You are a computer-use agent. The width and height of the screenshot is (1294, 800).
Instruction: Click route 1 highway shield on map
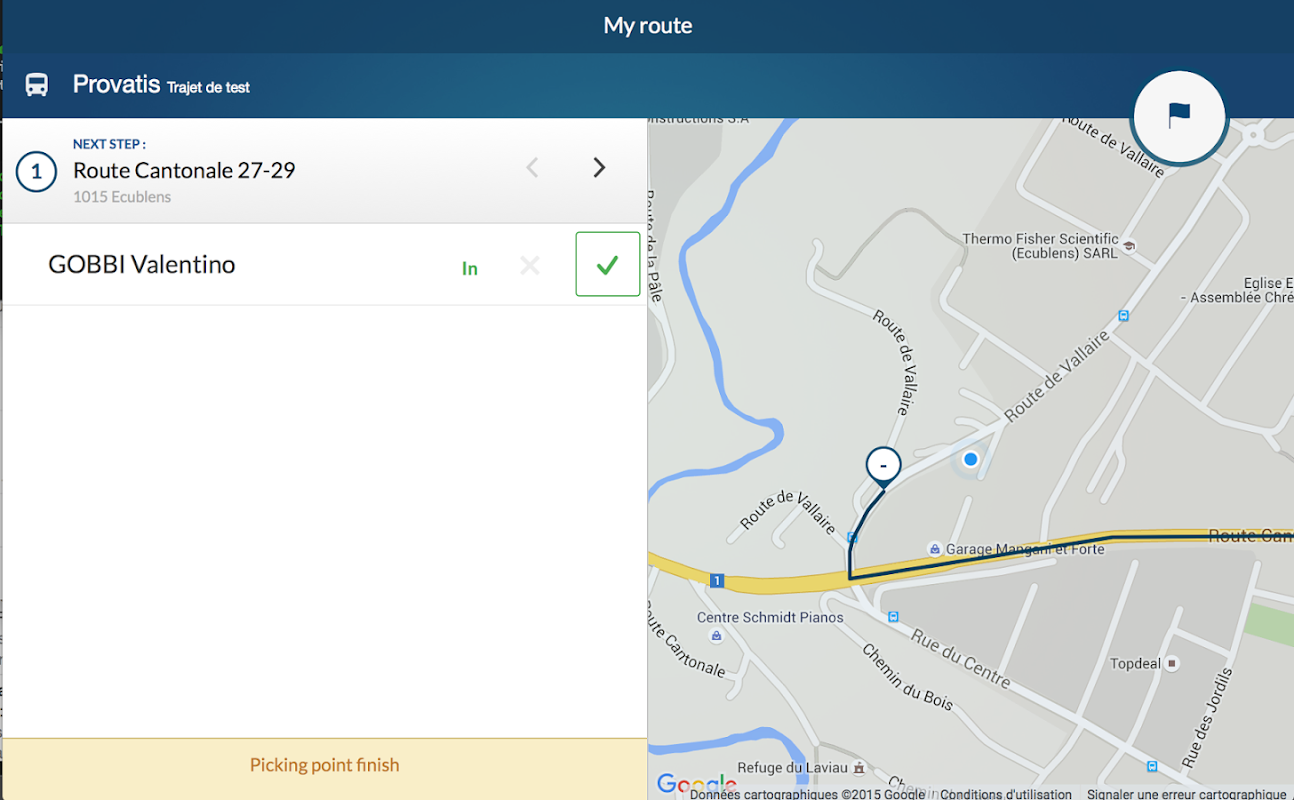pyautogui.click(x=716, y=580)
